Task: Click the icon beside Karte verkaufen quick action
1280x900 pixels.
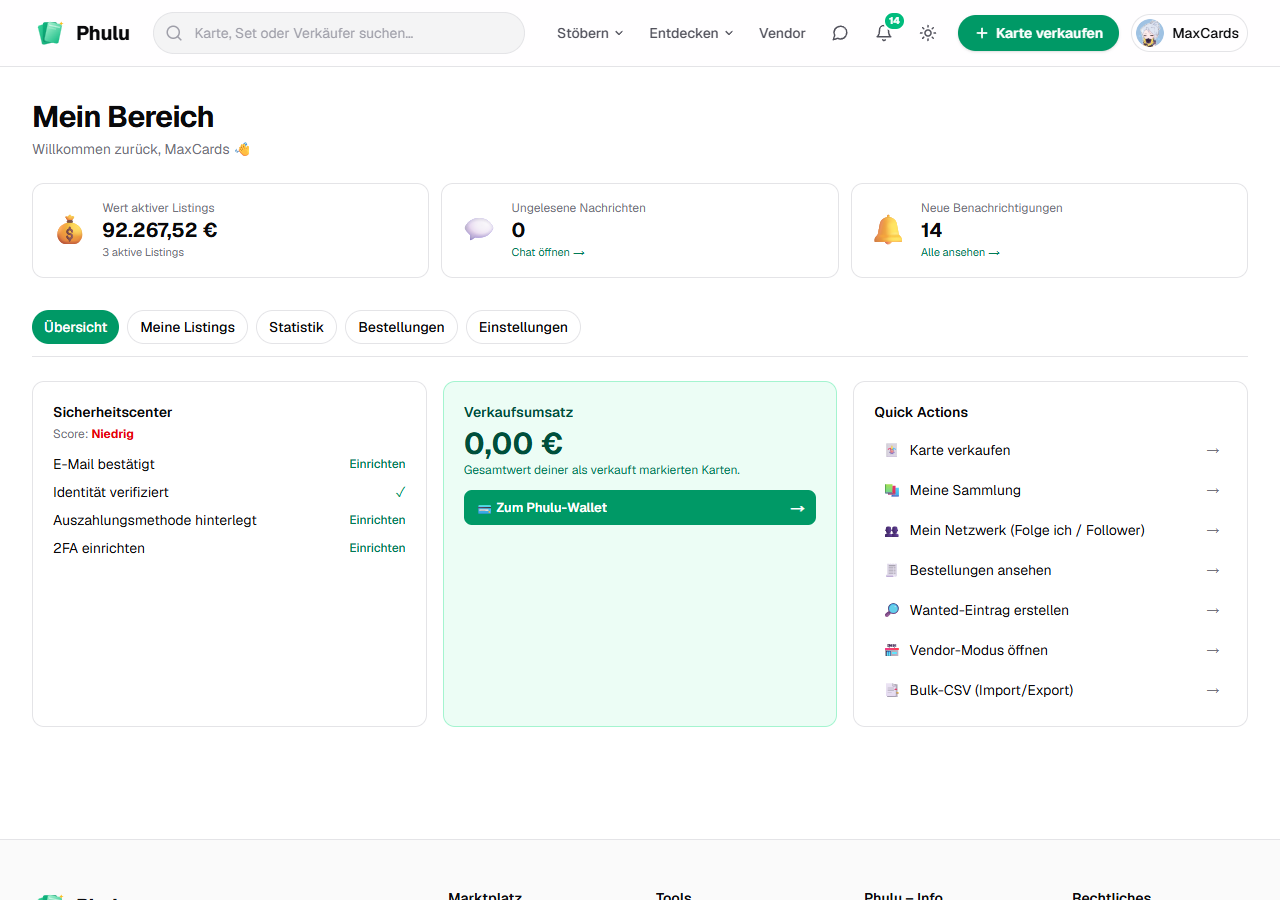Action: click(892, 450)
